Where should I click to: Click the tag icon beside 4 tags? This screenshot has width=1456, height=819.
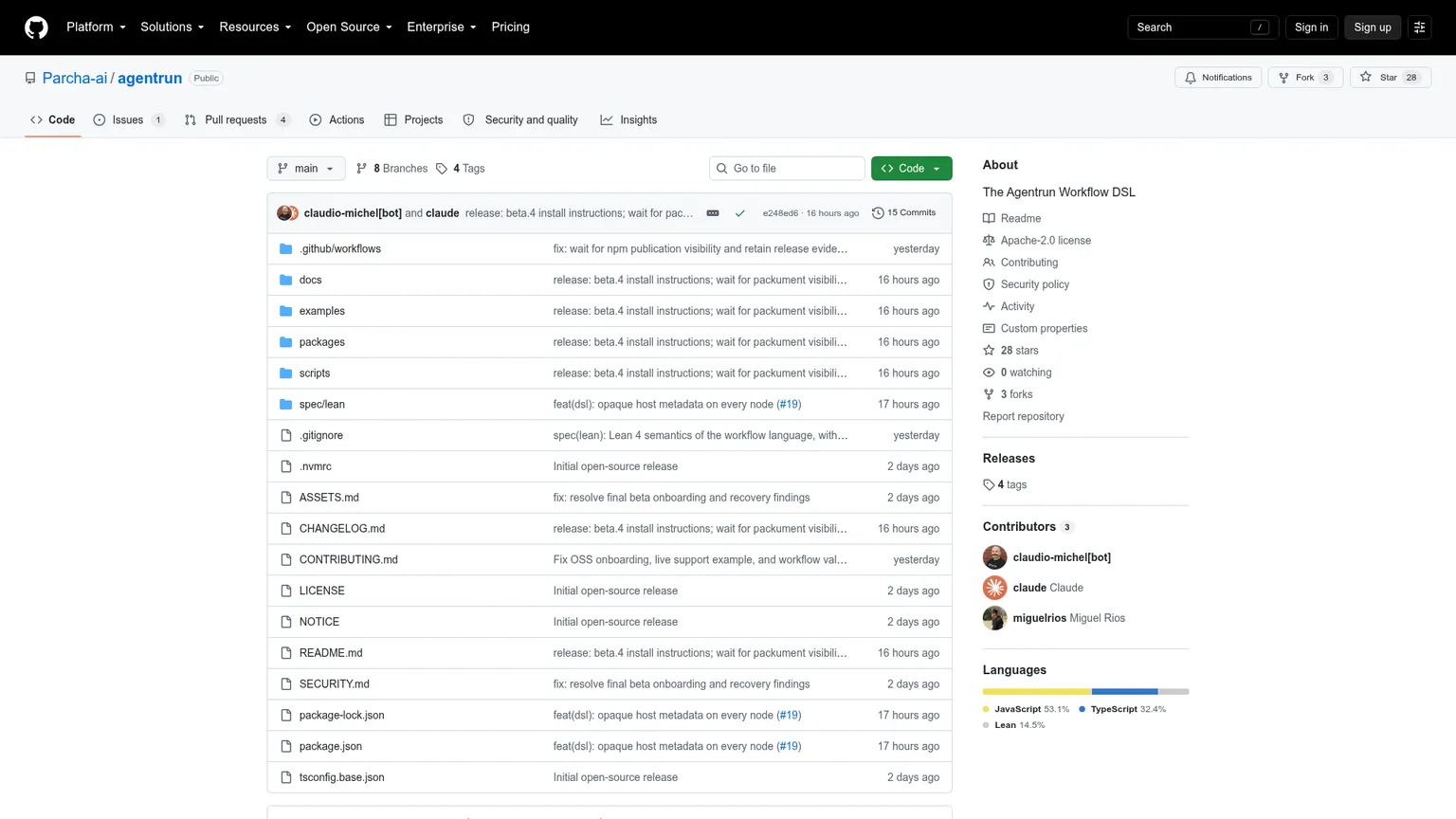989,485
